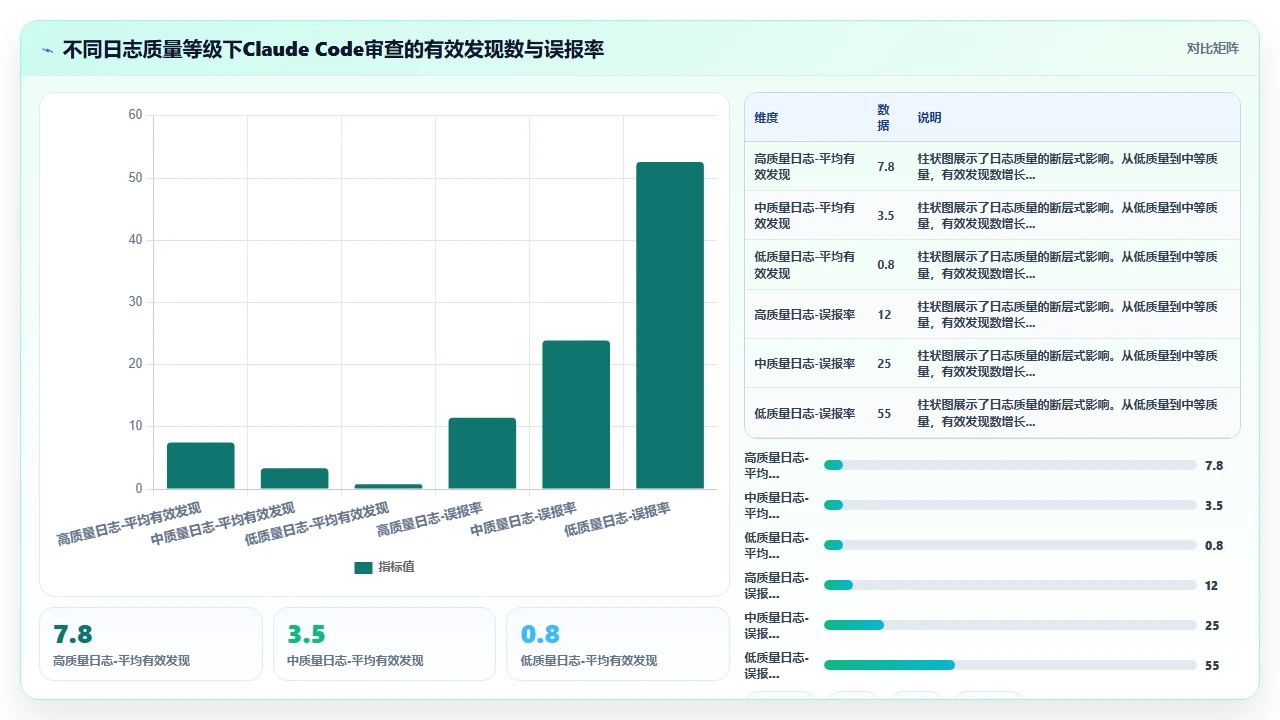Click table cell 中质量日志-平均有效发现
Screen dimensions: 1280x720
pos(806,215)
